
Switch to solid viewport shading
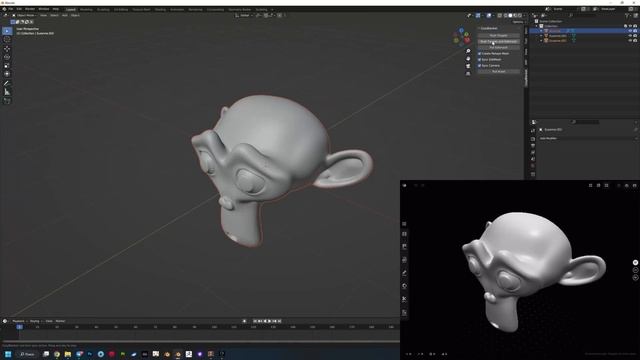click(x=510, y=16)
